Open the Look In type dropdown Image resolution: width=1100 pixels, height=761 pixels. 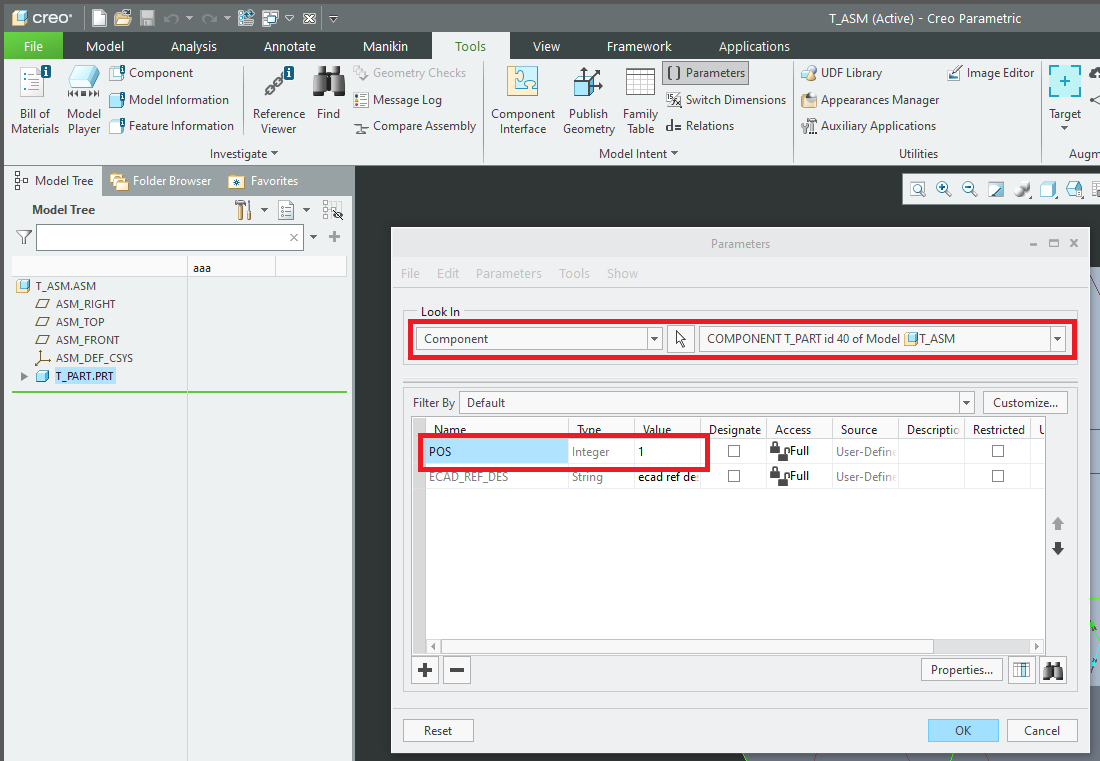(654, 338)
